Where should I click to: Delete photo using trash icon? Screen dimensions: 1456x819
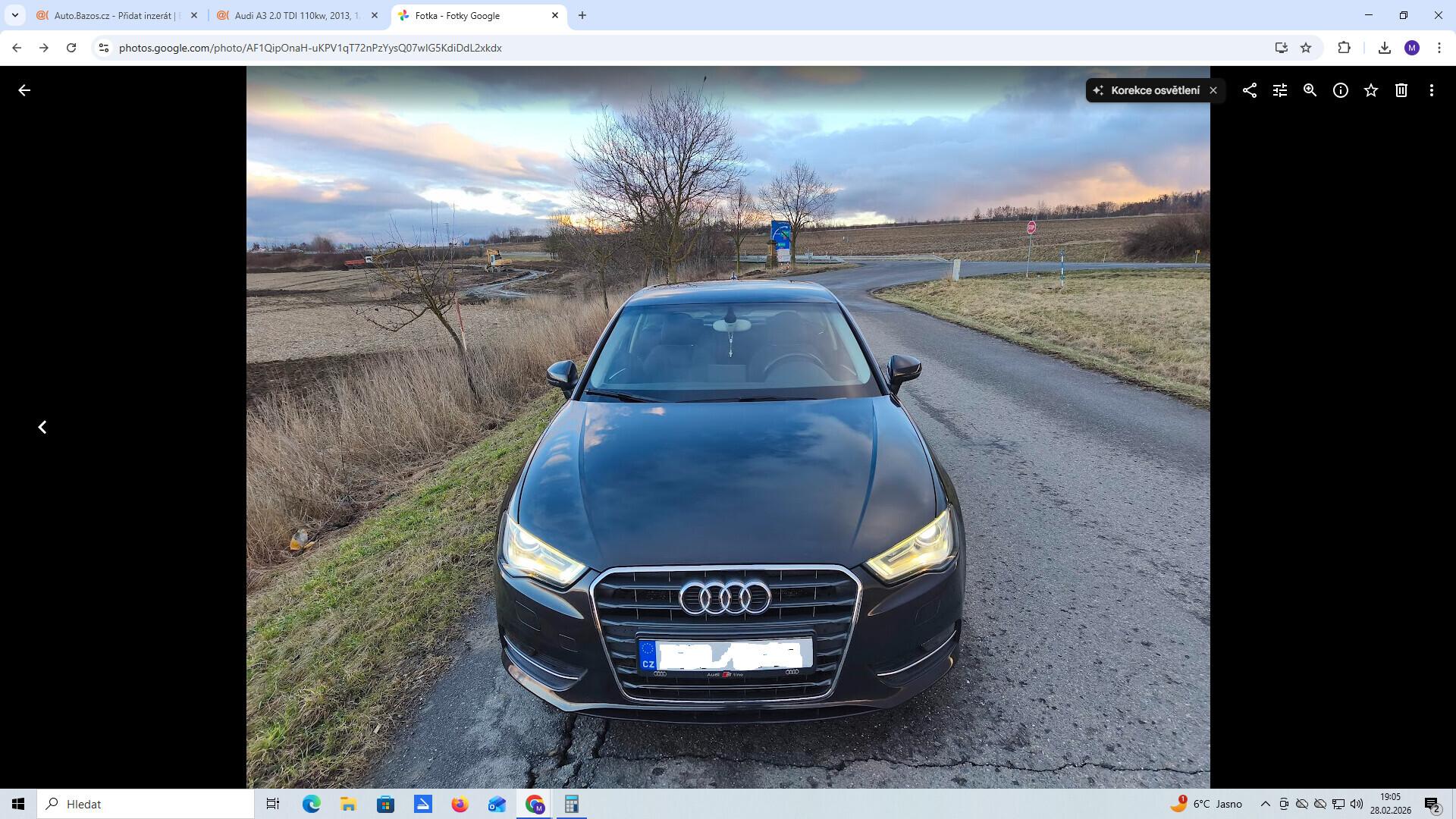click(1401, 90)
